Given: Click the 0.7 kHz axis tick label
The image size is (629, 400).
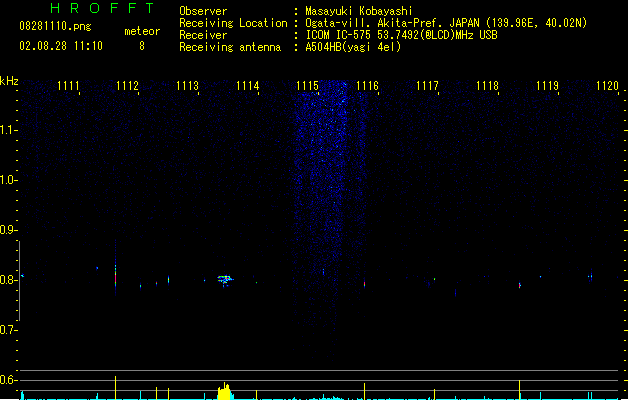Looking at the screenshot, I should (x=8, y=330).
